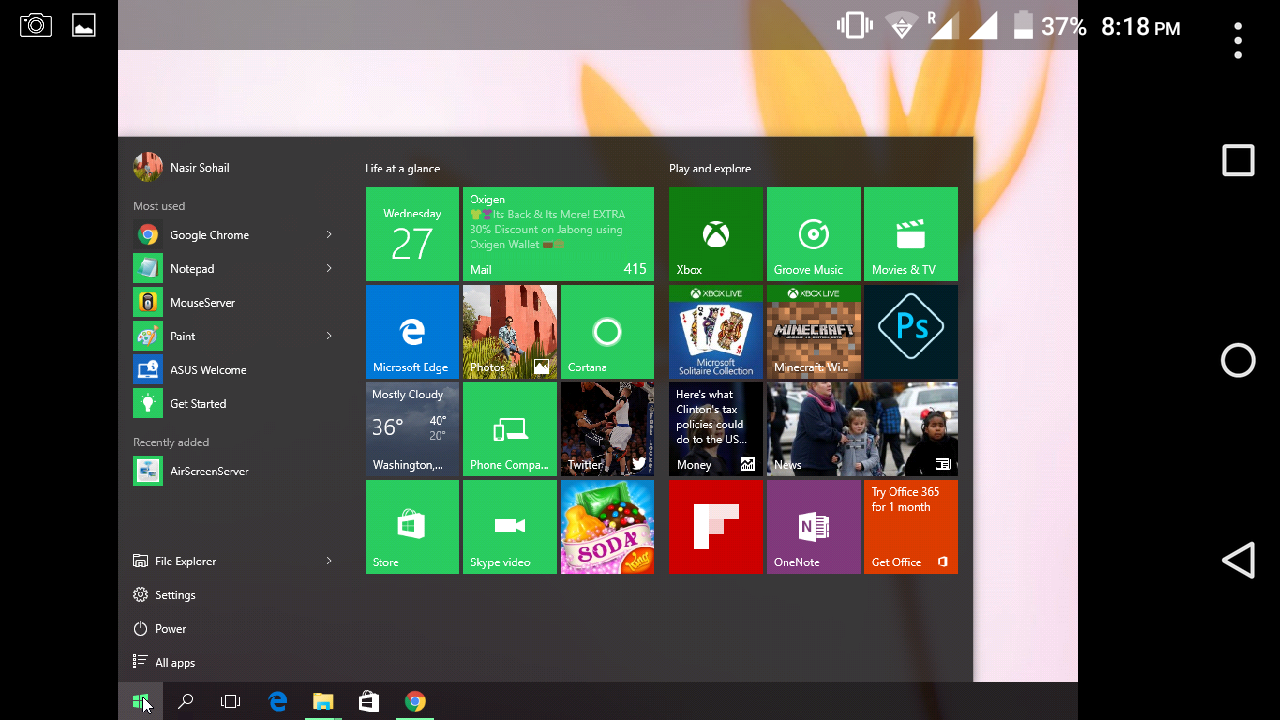Click the Life at a glance group header

point(402,169)
